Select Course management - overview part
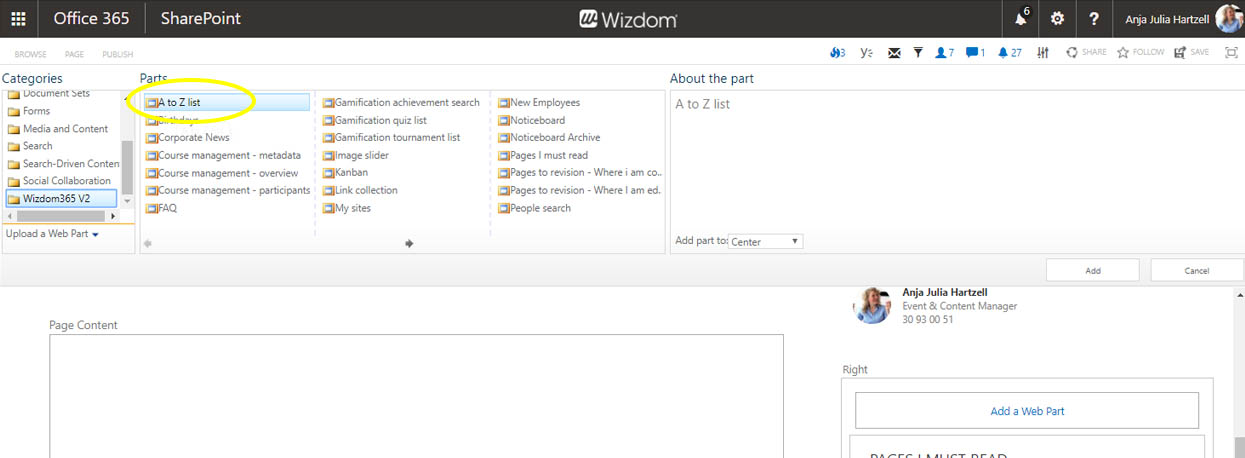Screen dimensions: 1245x458 (222, 173)
